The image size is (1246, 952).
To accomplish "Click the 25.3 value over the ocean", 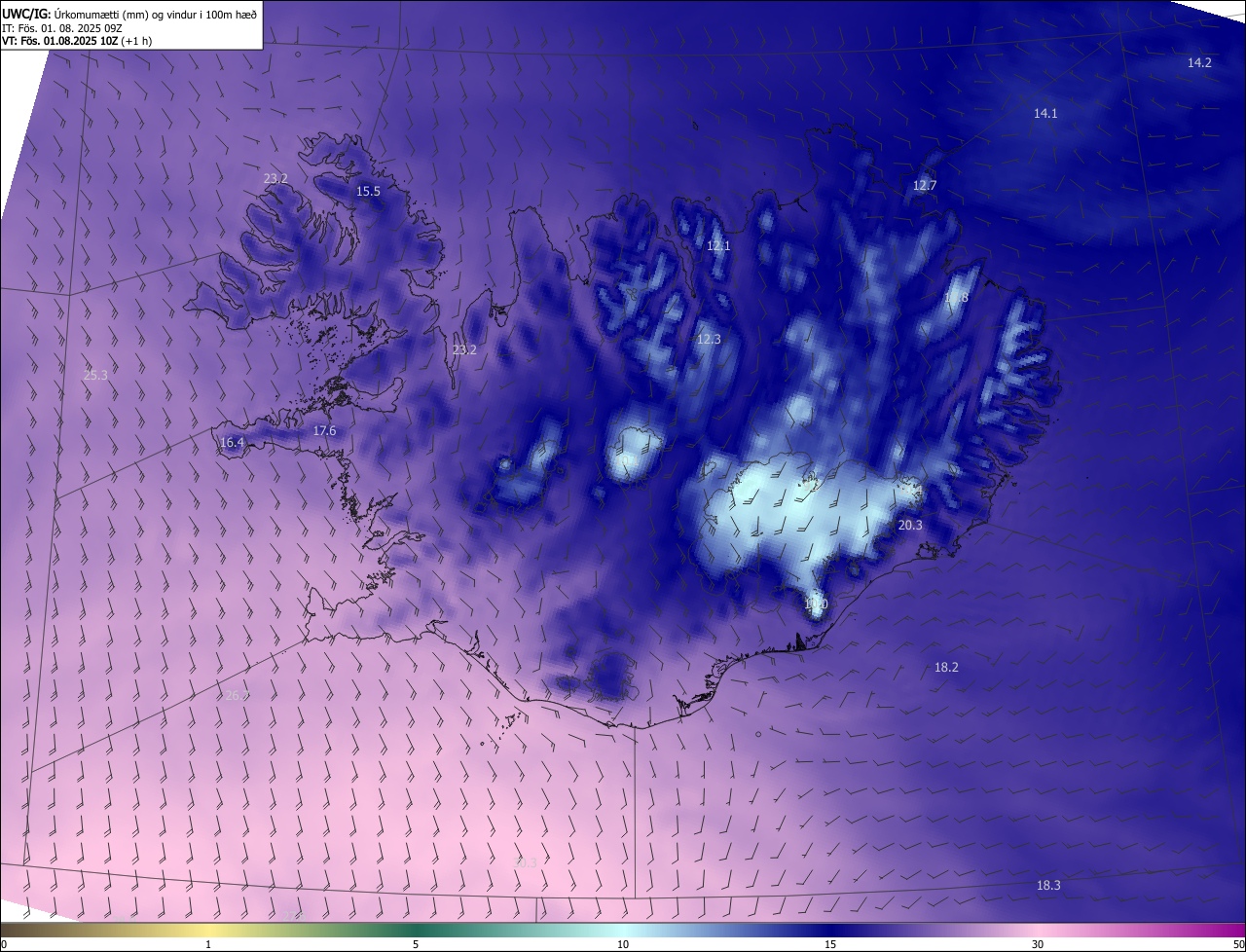I will (95, 375).
